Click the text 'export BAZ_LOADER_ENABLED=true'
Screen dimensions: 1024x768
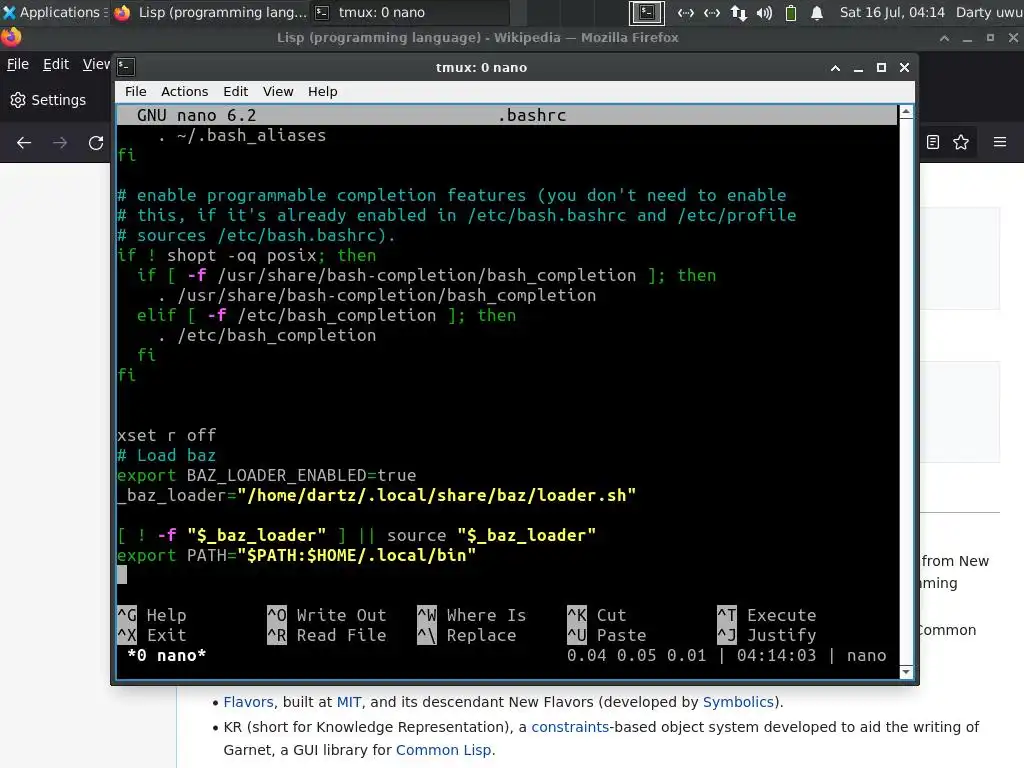click(266, 475)
